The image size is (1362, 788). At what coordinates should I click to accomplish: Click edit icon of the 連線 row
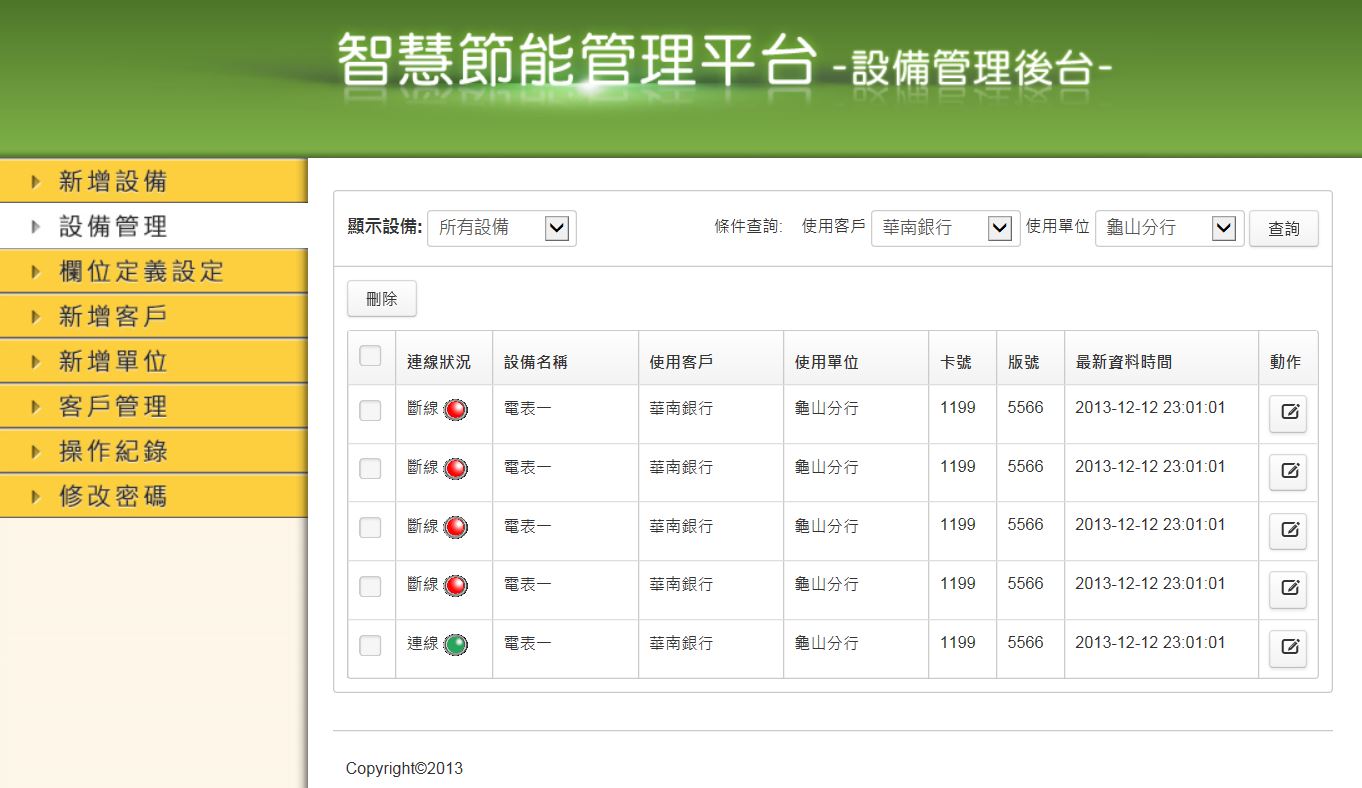1288,648
